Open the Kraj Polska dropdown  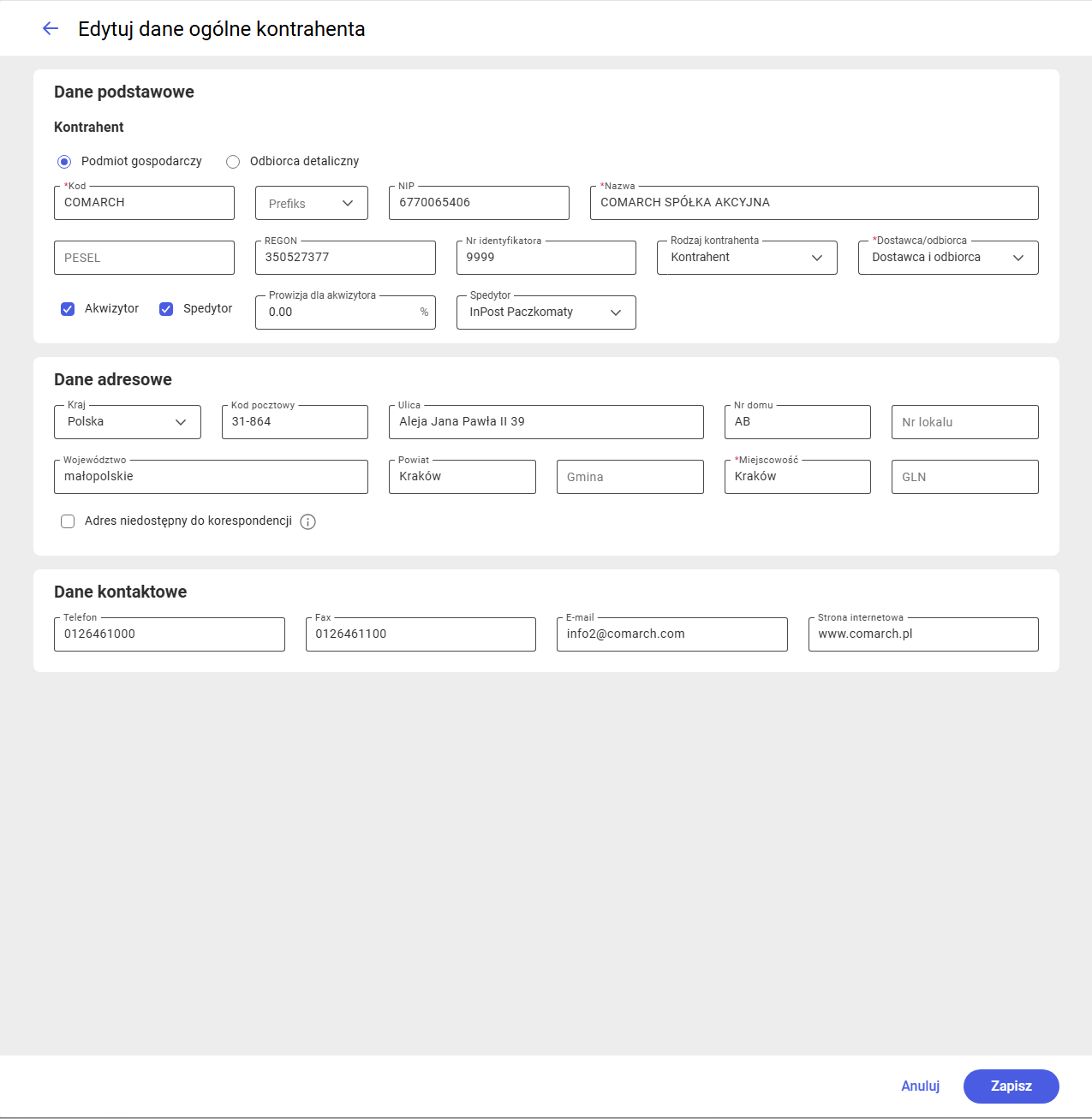(x=128, y=422)
